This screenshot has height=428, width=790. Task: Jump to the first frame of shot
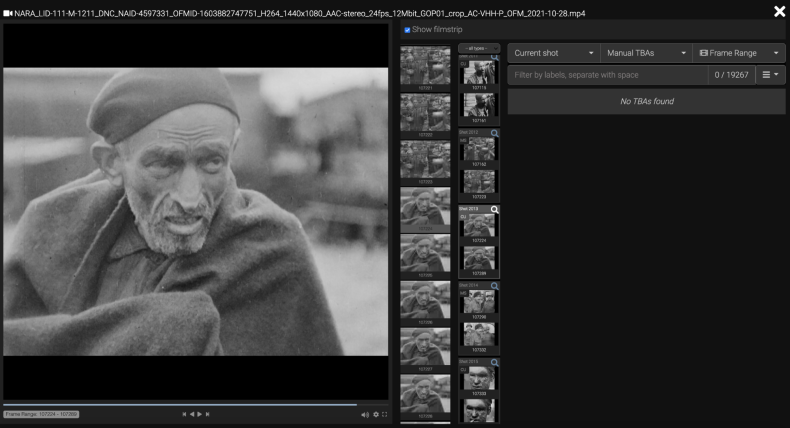[184, 414]
